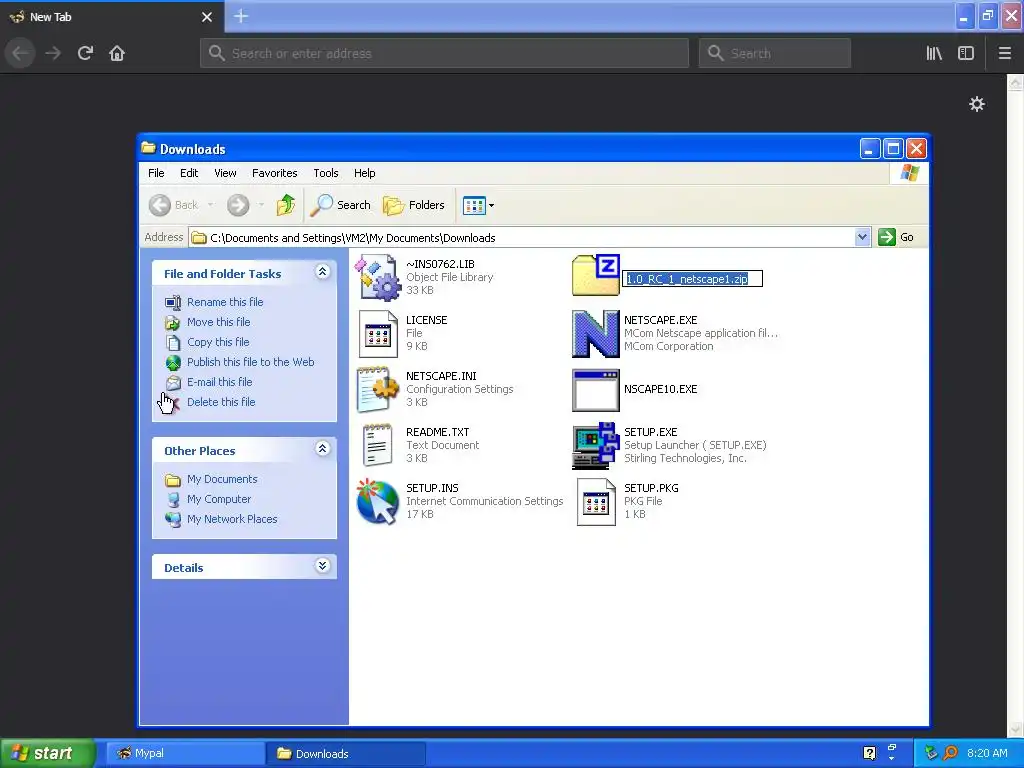The image size is (1024, 768).
Task: Click the Go button
Action: [897, 237]
